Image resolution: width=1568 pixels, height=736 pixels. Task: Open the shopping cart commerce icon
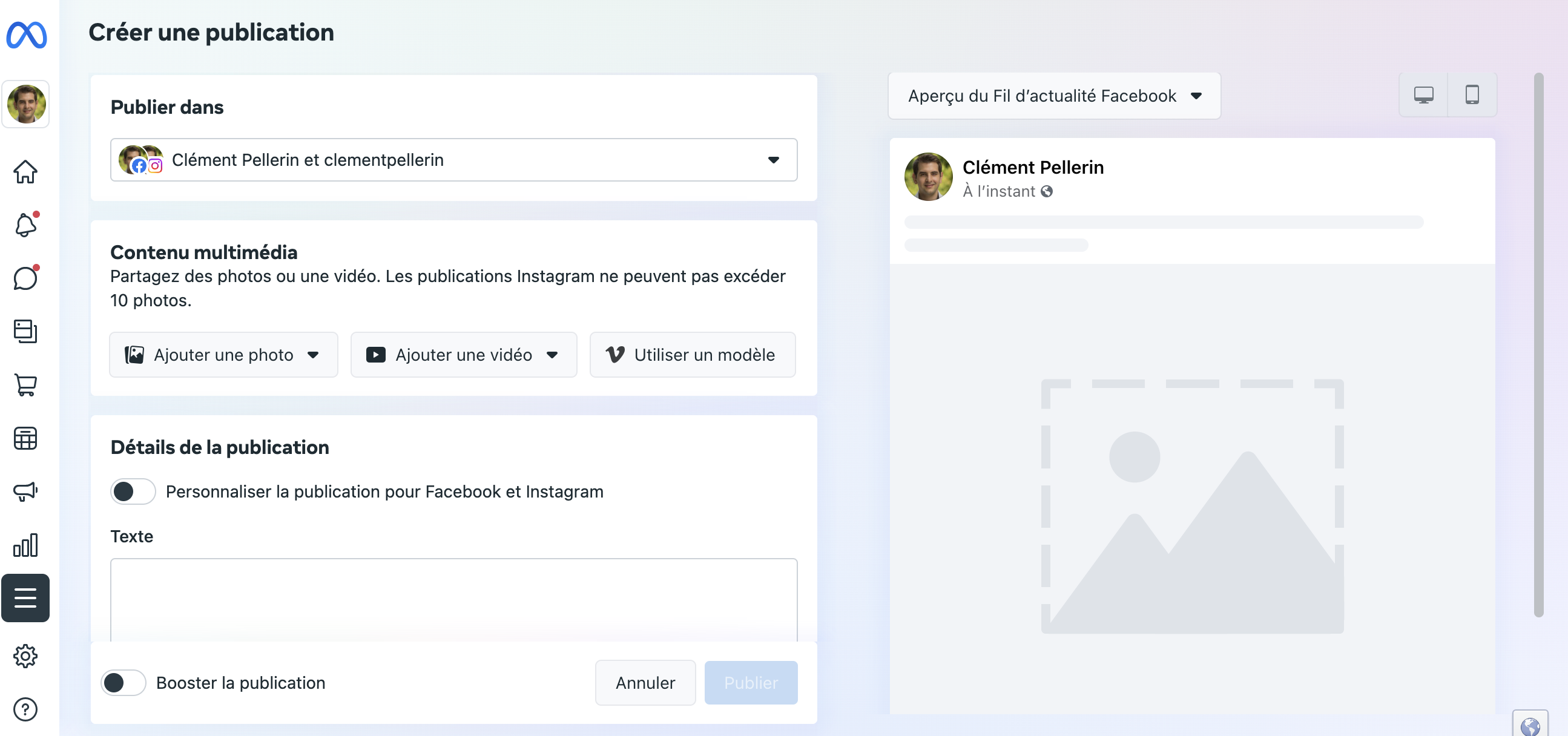(25, 385)
